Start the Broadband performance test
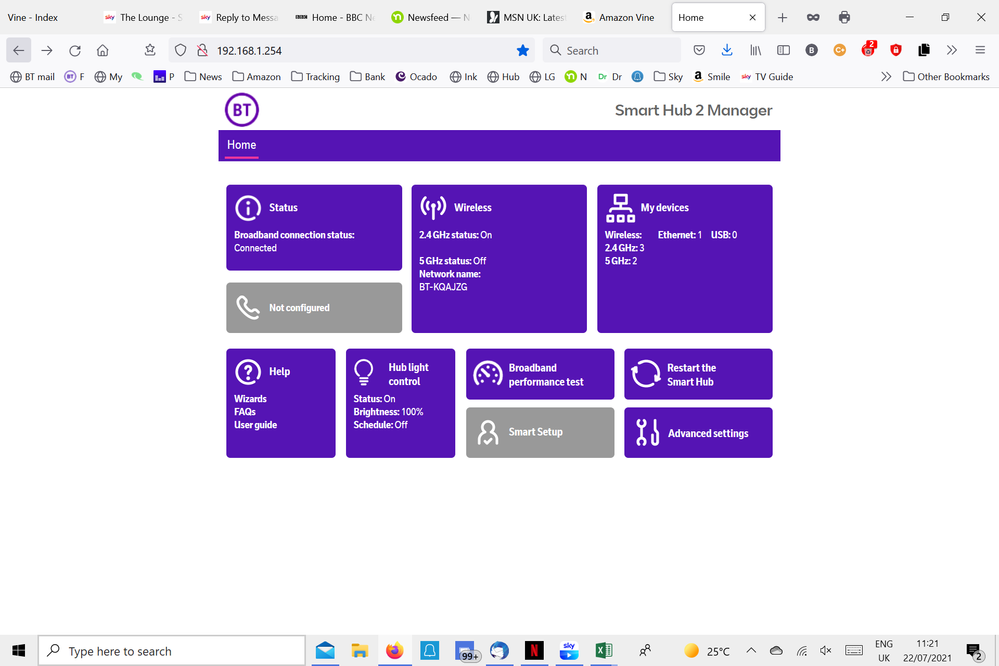Image resolution: width=999 pixels, height=666 pixels. coord(539,374)
